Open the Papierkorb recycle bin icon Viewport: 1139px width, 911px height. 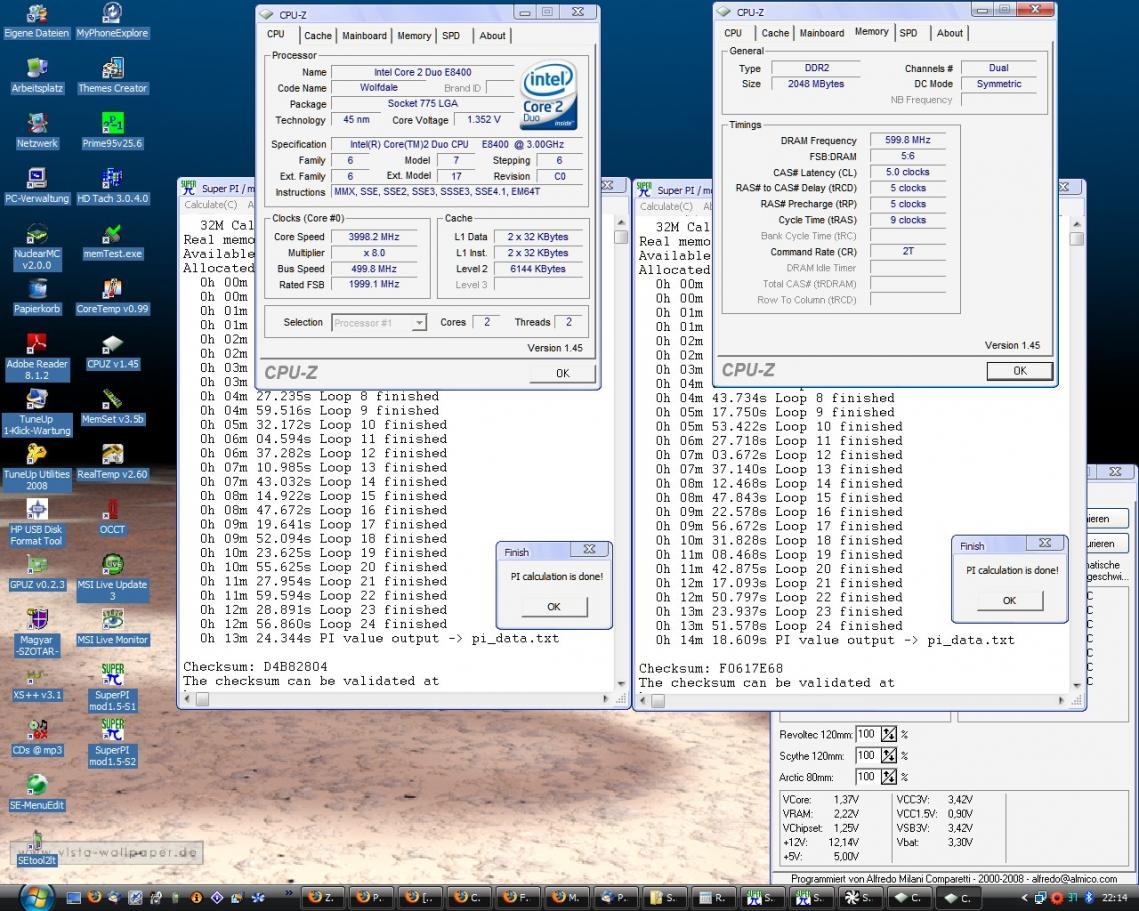tap(37, 296)
